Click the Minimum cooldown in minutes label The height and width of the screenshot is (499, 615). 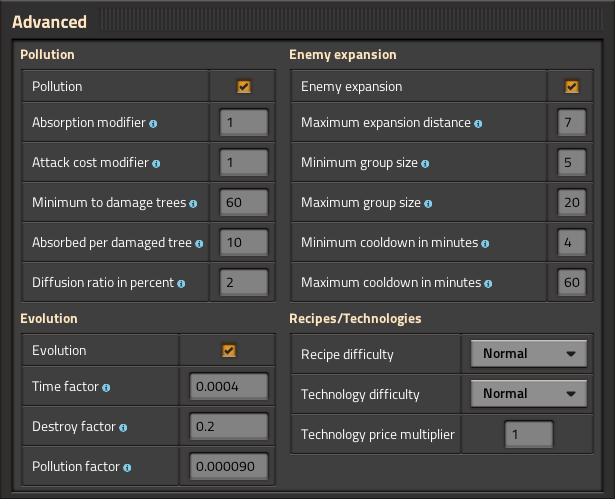(389, 243)
